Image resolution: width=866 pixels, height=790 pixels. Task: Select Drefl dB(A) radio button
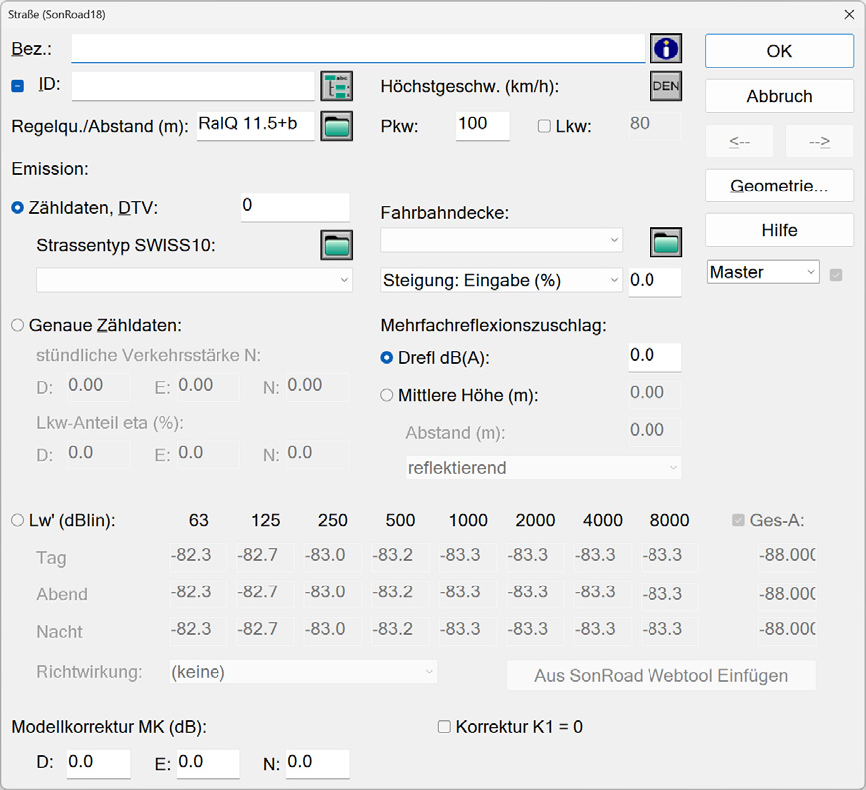click(x=387, y=358)
